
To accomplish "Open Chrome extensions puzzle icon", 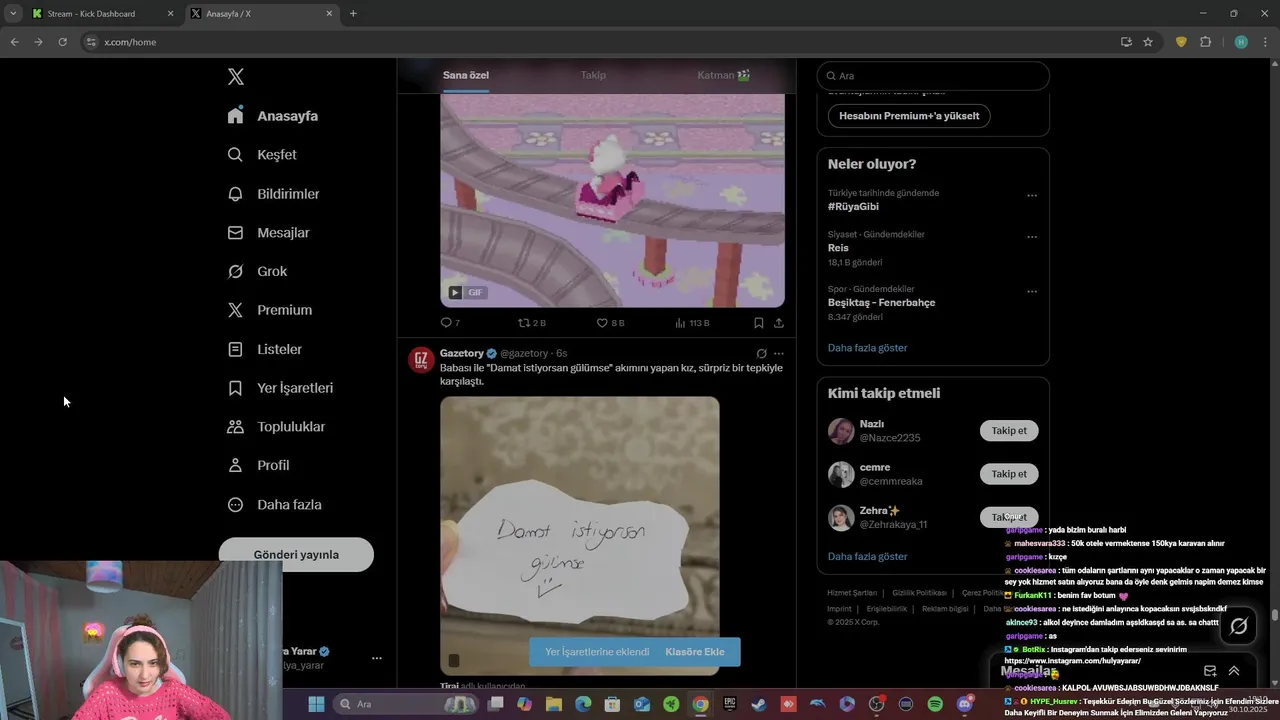I will coord(1205,42).
